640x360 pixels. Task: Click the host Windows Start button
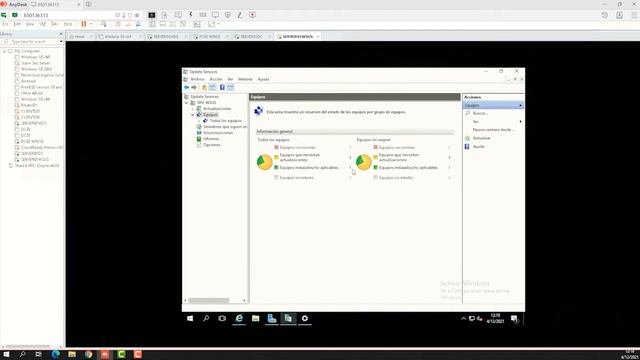coord(6,354)
